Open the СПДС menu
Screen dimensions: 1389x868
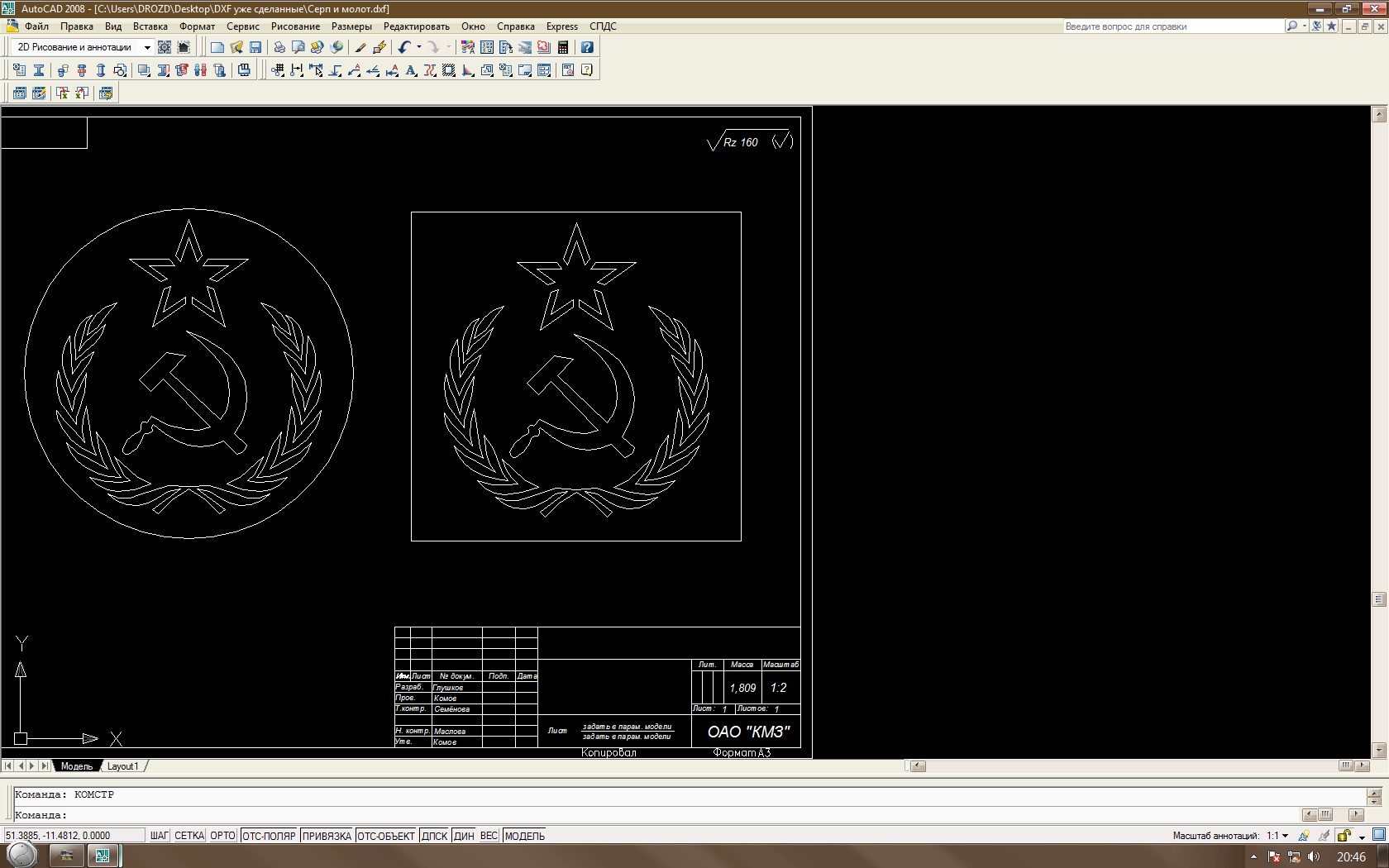tap(603, 26)
